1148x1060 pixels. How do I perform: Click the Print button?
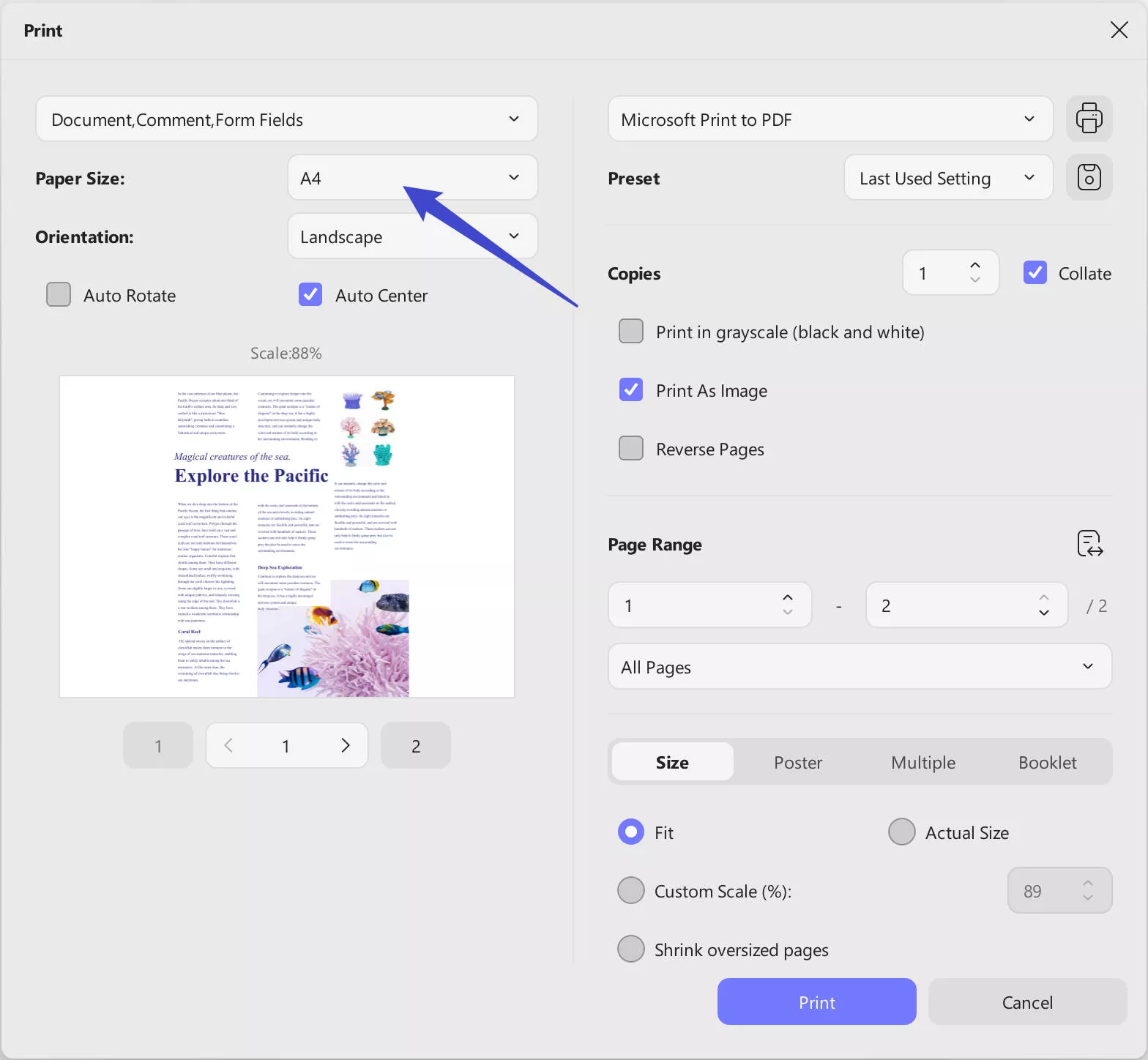pos(817,1001)
